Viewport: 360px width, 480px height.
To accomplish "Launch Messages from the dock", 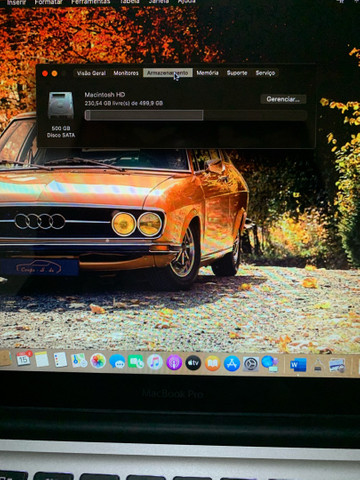I will point(117,361).
